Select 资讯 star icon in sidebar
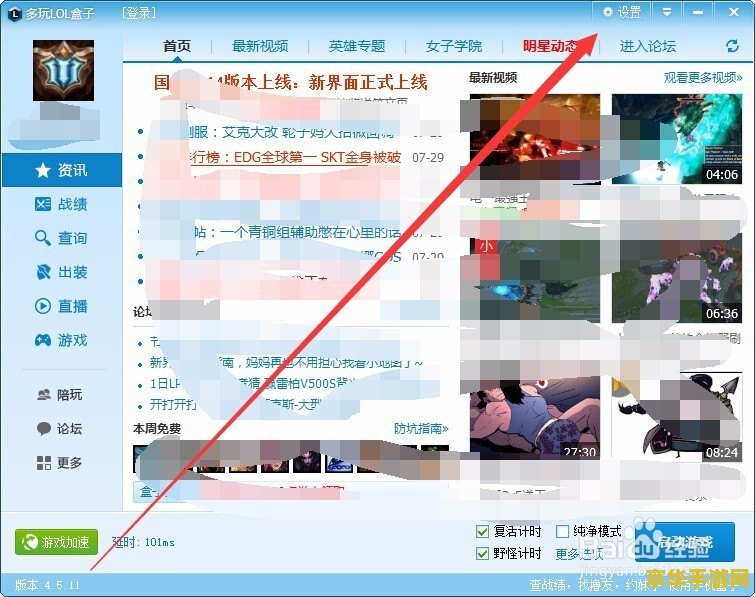The width and height of the screenshot is (755, 597). point(61,170)
